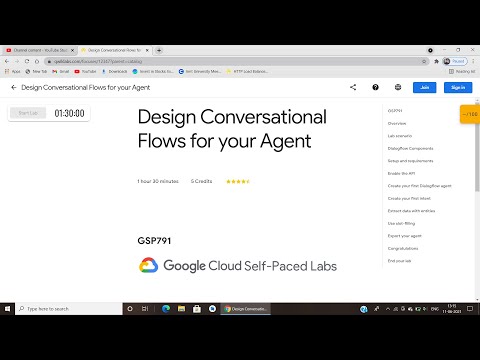The image size is (480, 360).
Task: Open Extract data with entities section
Action: coord(411,211)
